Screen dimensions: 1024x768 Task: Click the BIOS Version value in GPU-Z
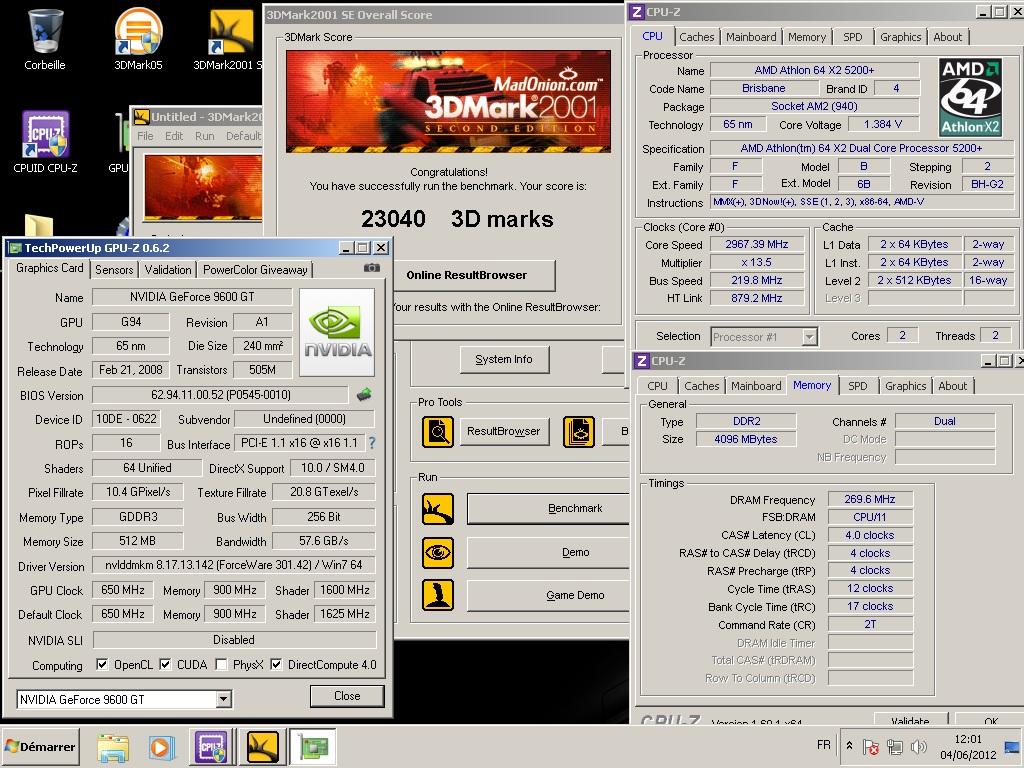click(x=220, y=395)
